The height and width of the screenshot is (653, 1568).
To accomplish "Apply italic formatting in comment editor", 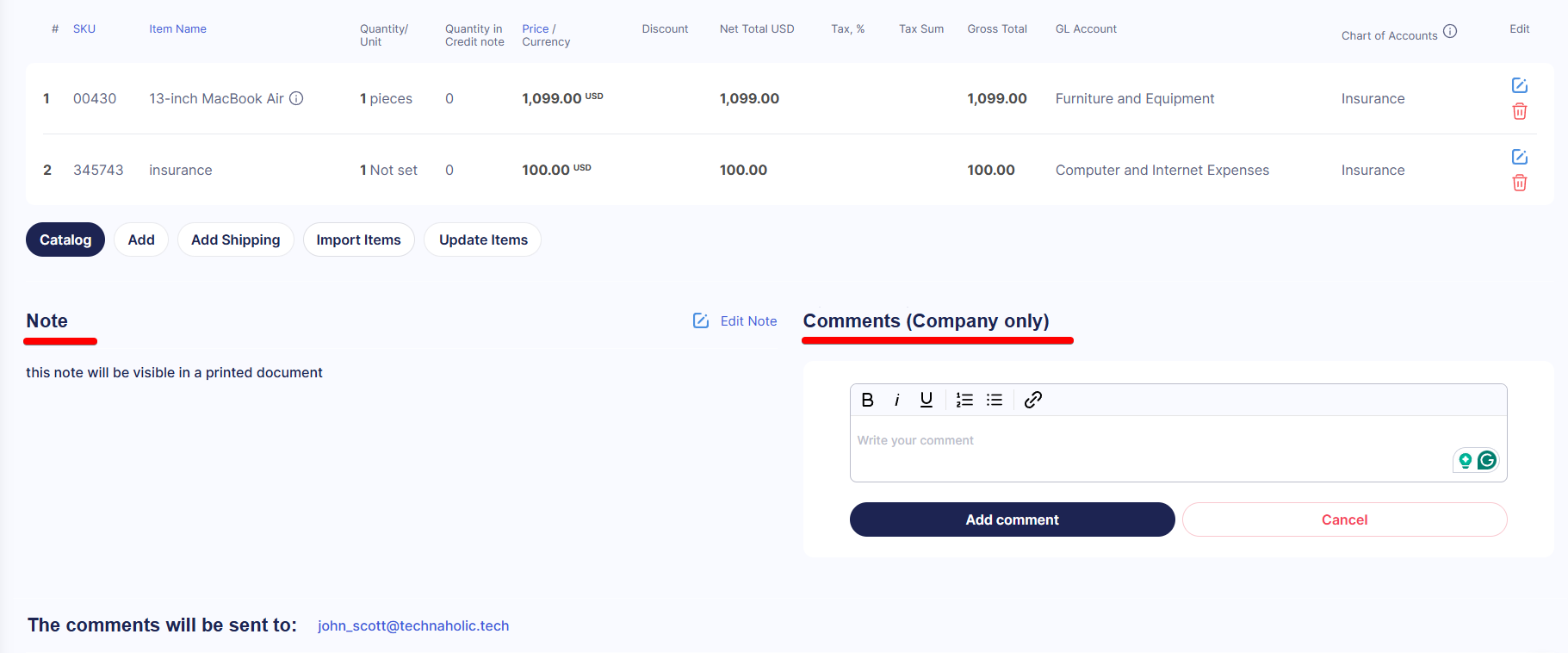I will pyautogui.click(x=897, y=400).
